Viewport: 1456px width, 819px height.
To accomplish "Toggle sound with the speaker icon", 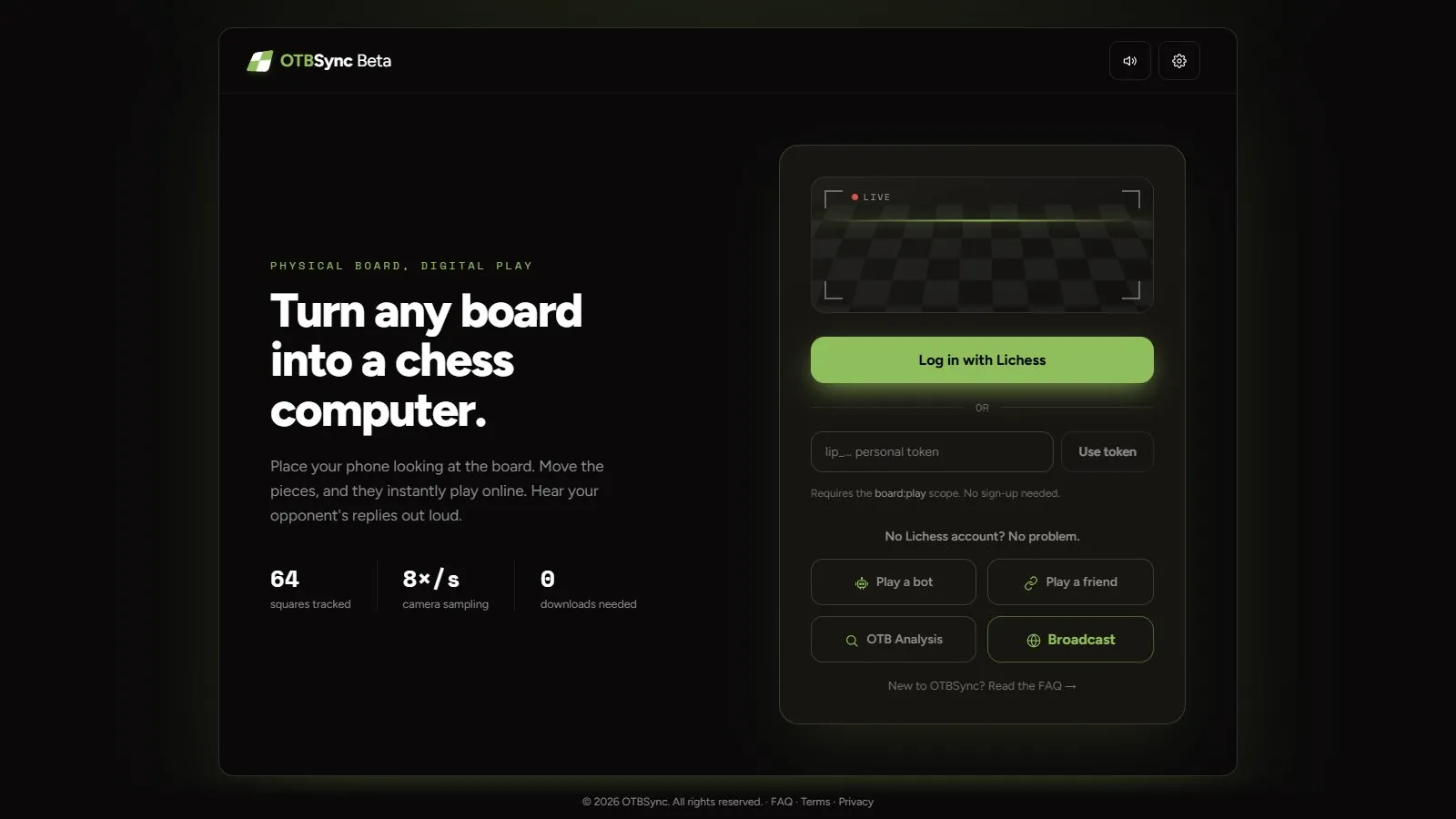I will [x=1129, y=61].
